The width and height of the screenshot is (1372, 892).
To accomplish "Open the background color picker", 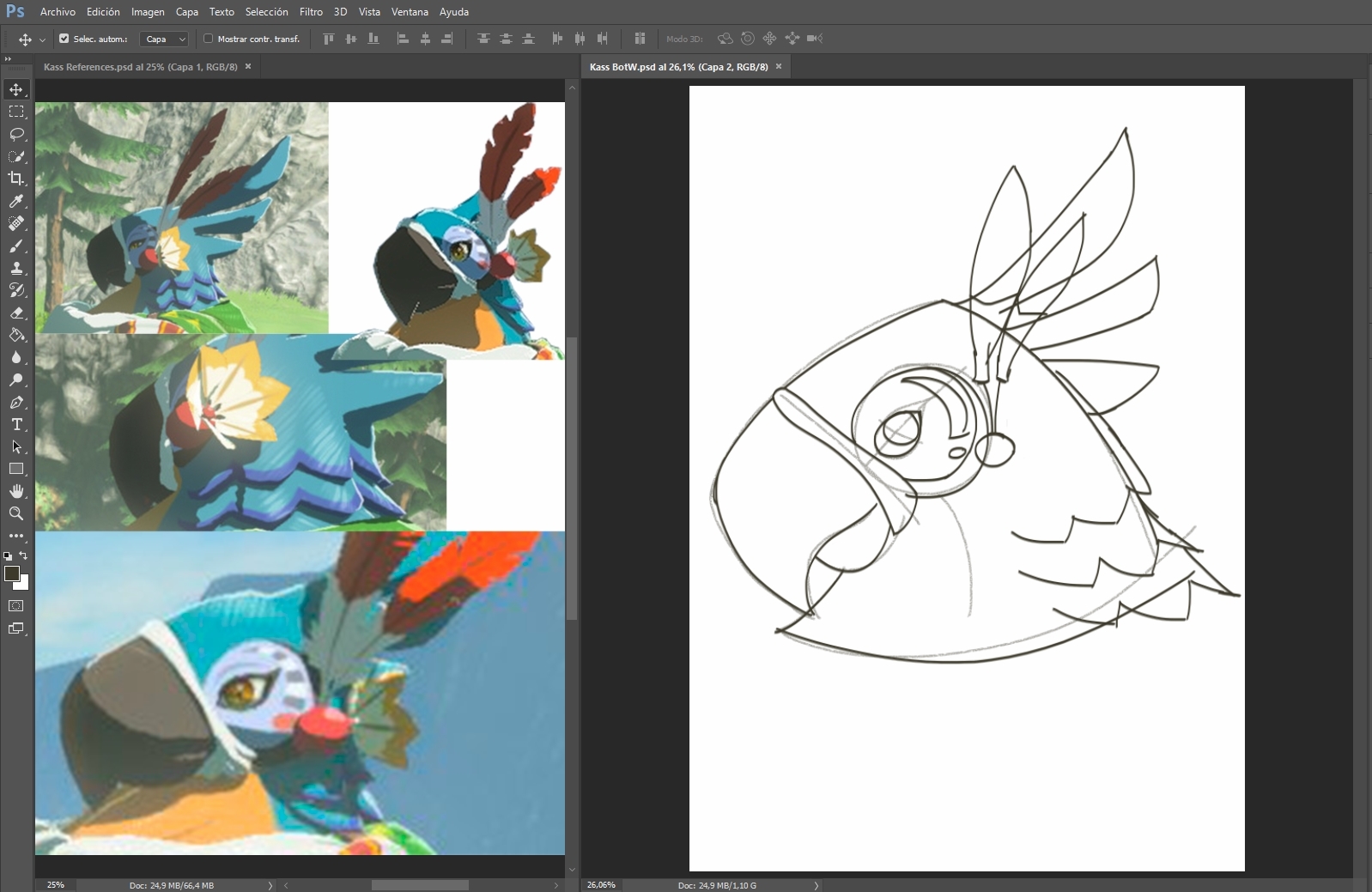I will (24, 585).
